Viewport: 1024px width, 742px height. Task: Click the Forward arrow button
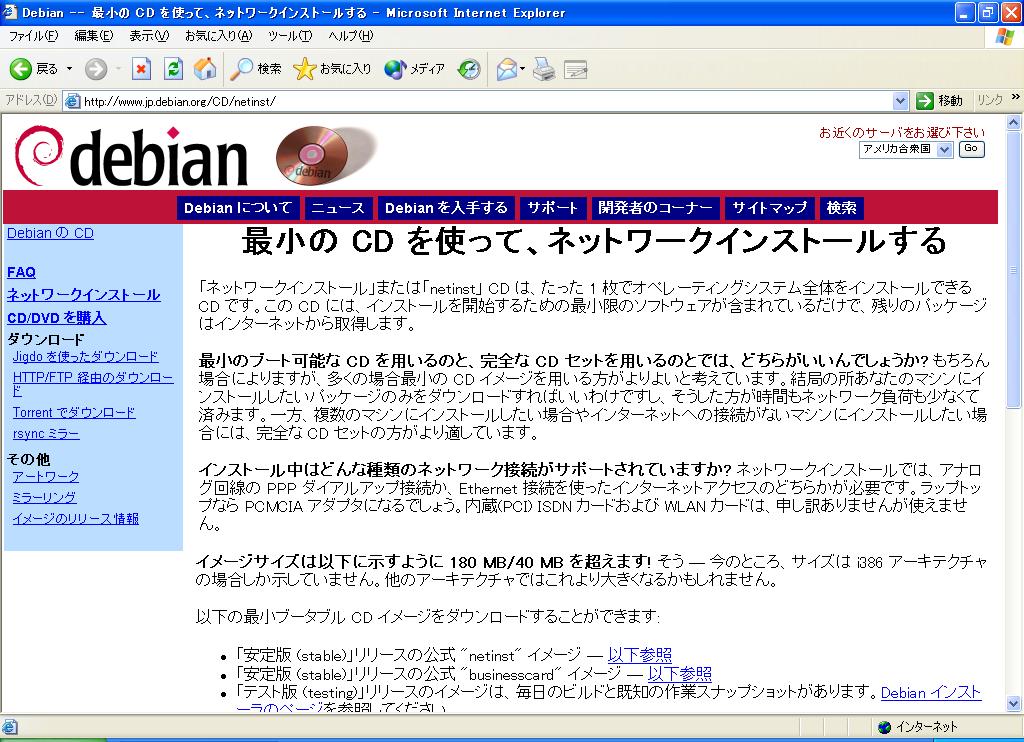(96, 69)
